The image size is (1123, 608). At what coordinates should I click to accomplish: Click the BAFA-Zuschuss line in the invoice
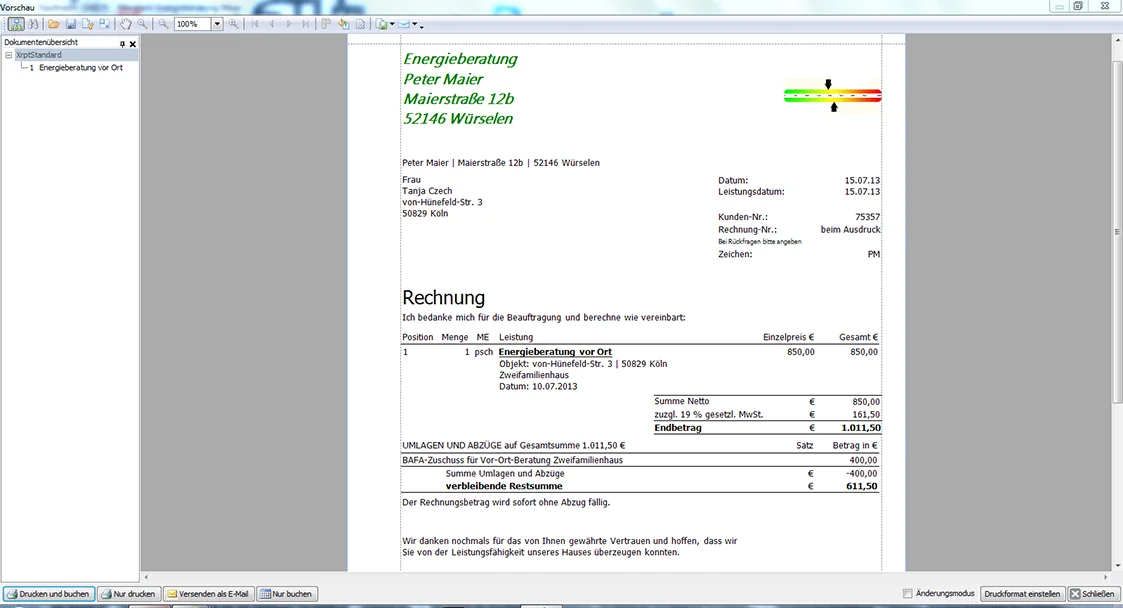pyautogui.click(x=512, y=460)
